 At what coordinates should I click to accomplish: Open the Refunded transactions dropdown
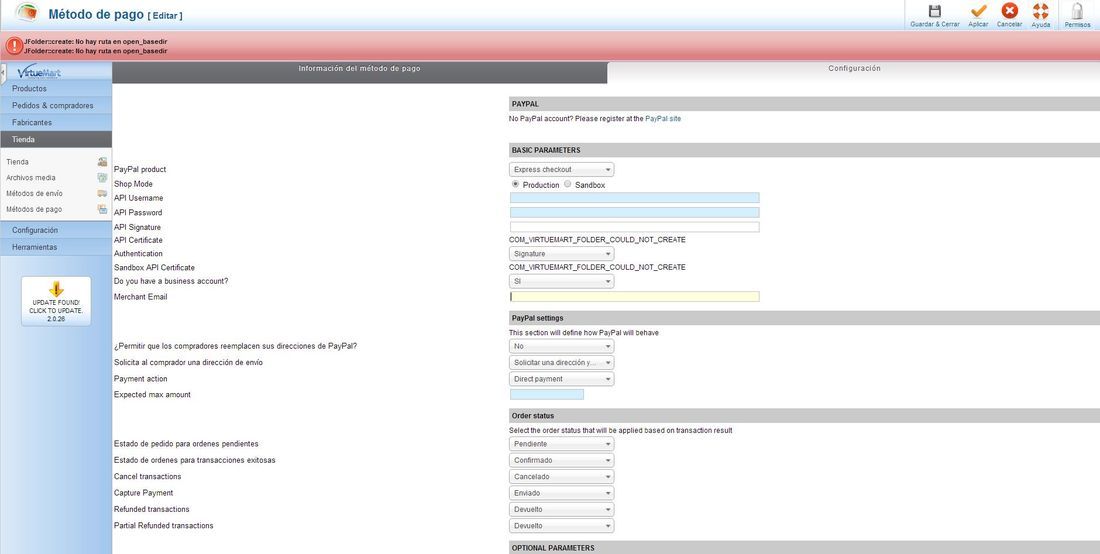pyautogui.click(x=561, y=509)
